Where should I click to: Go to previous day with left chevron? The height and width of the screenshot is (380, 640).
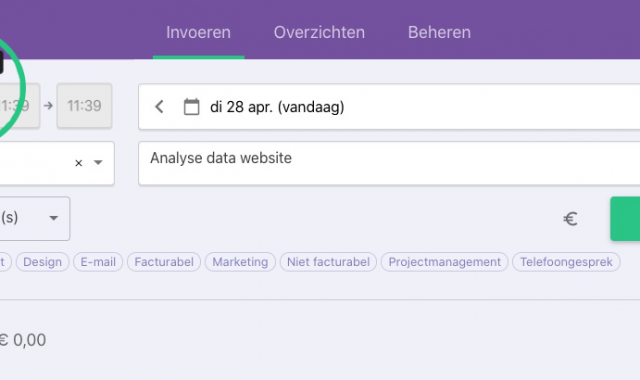tap(159, 107)
